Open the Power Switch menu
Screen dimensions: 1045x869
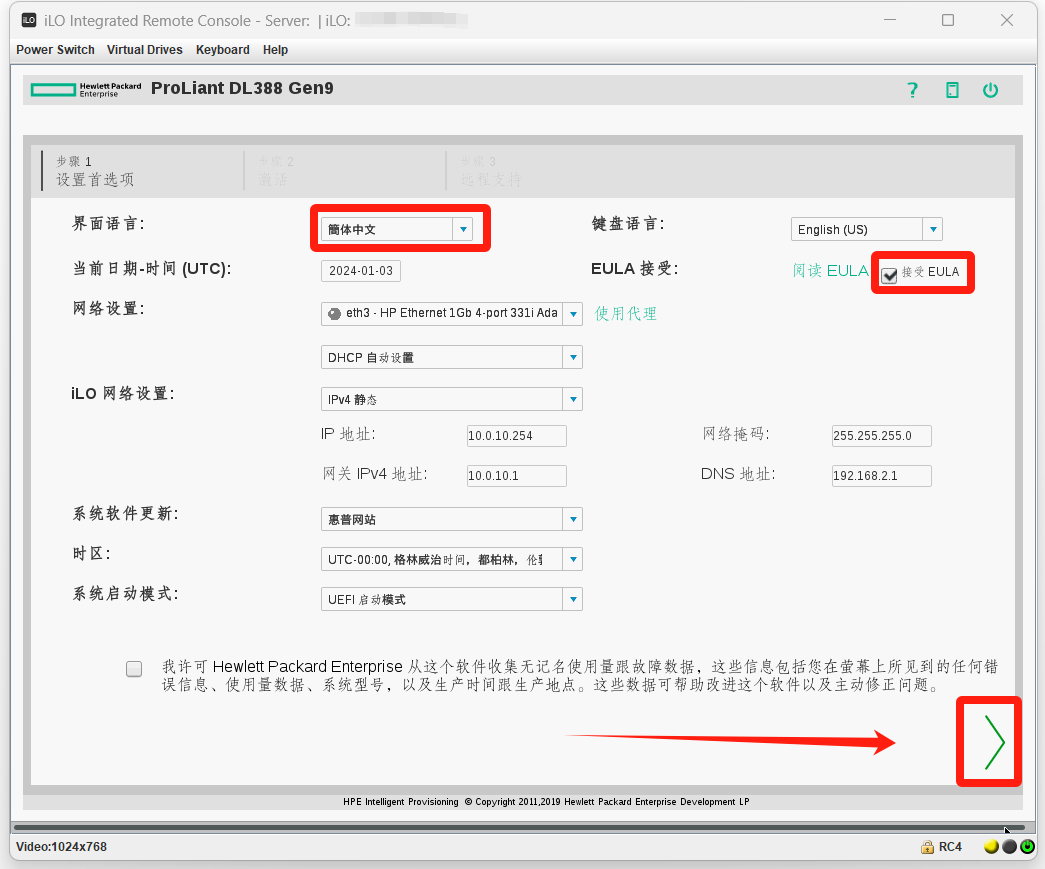(55, 50)
